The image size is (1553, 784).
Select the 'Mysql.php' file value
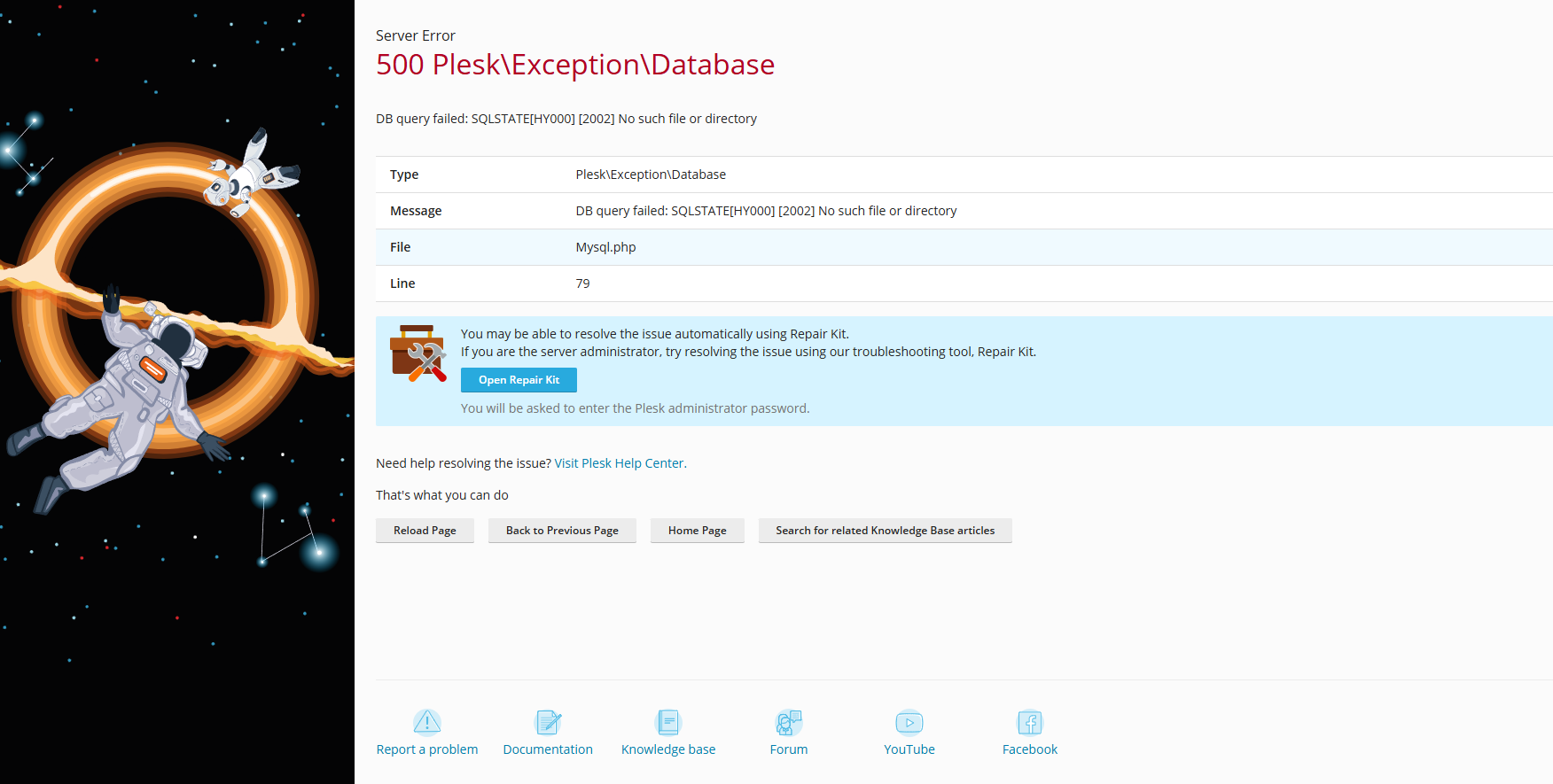pos(606,247)
